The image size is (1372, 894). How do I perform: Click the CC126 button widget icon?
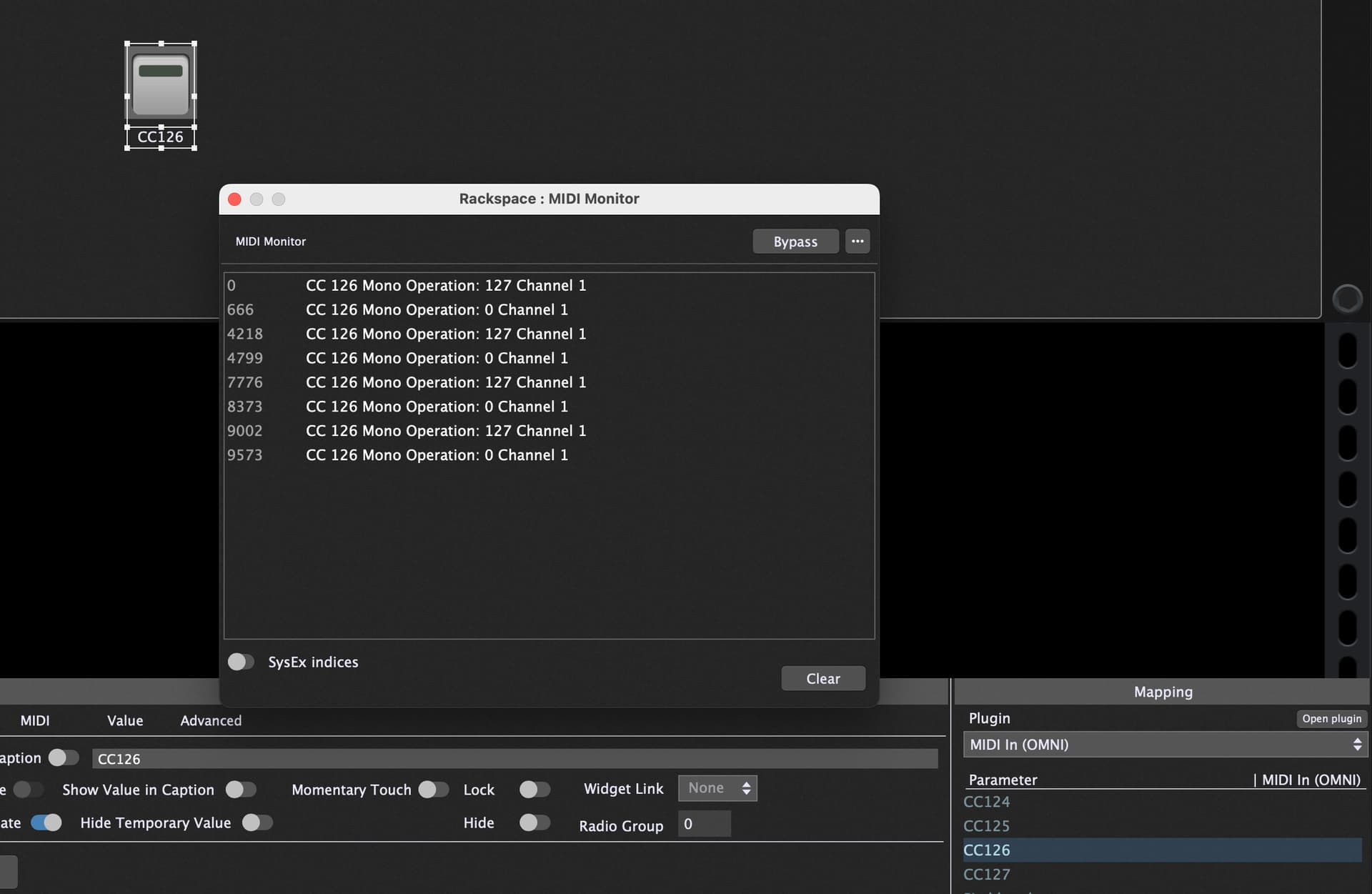(161, 85)
